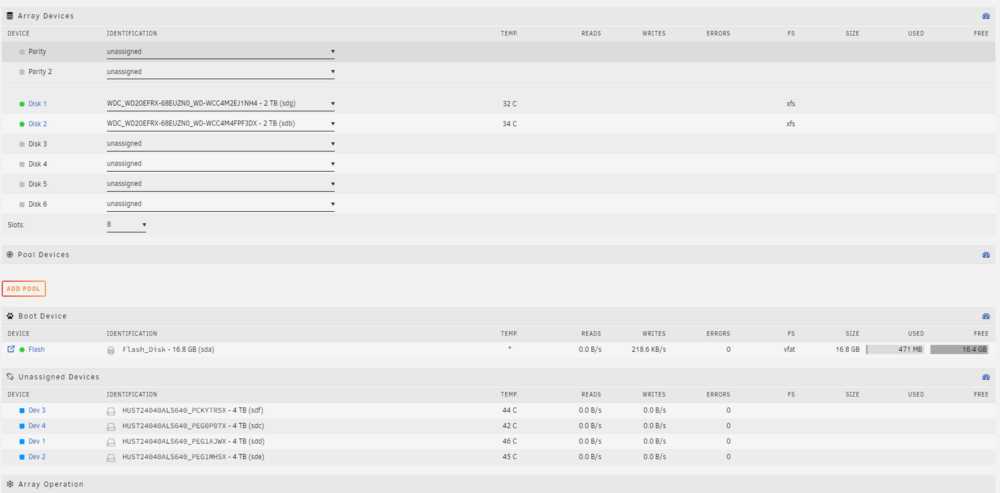
Task: Click the grey Parity status square
Action: pos(22,52)
